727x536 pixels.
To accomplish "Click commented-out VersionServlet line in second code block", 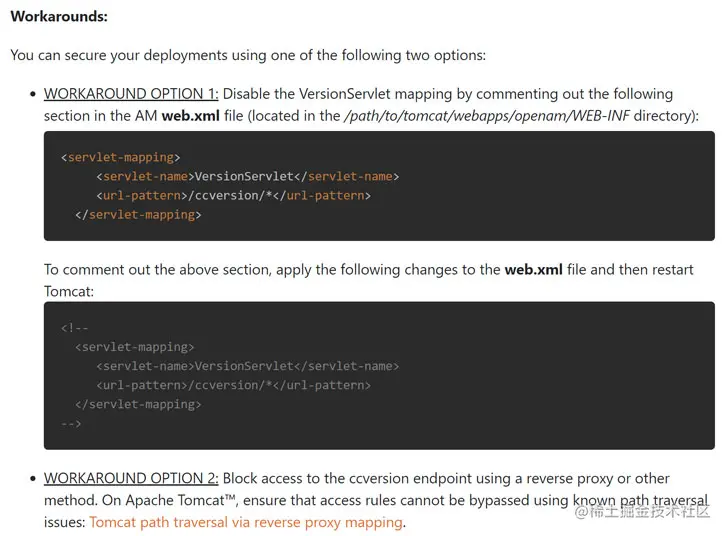I will (248, 366).
